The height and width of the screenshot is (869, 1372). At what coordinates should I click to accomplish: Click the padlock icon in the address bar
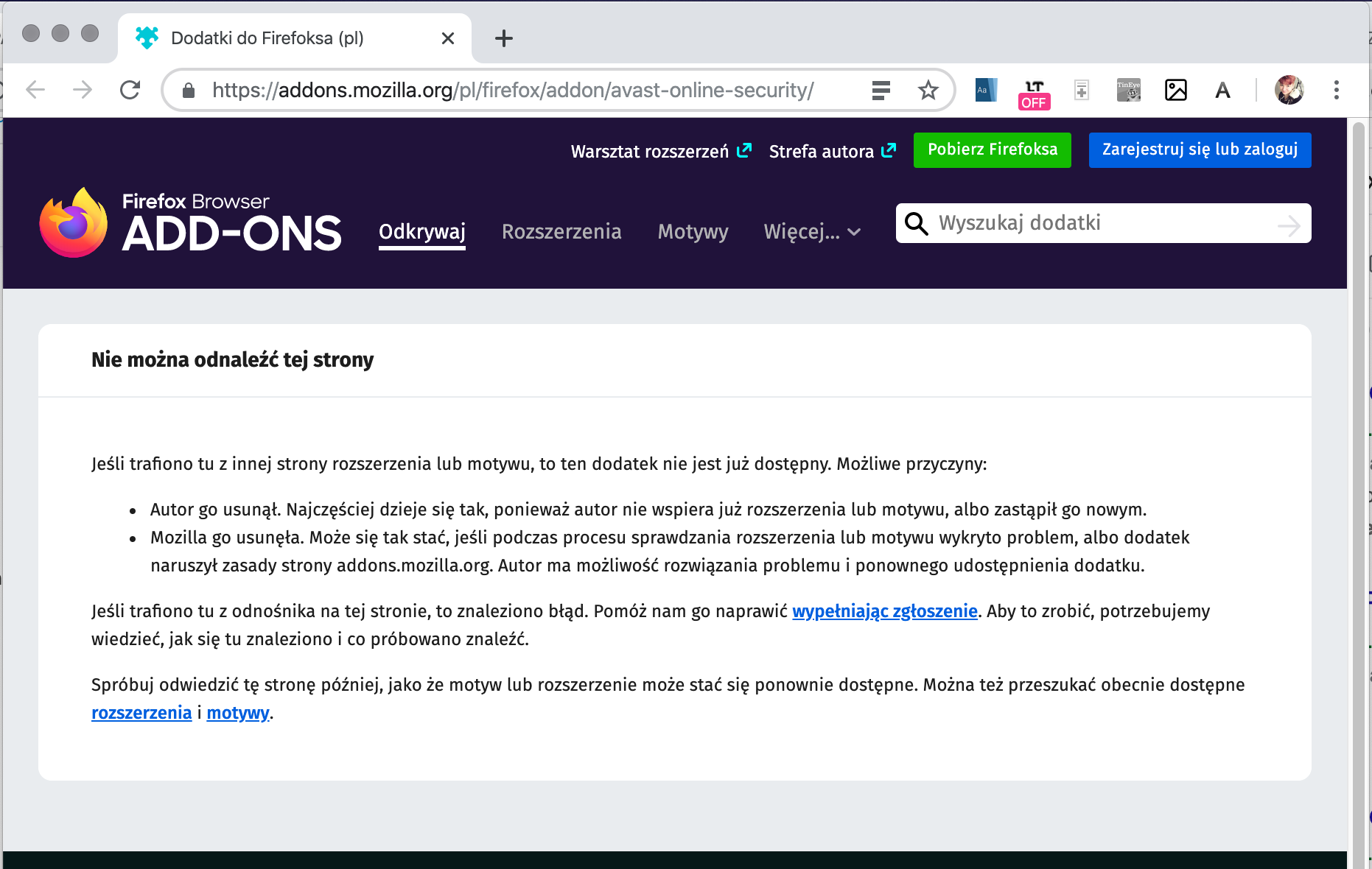[x=189, y=90]
